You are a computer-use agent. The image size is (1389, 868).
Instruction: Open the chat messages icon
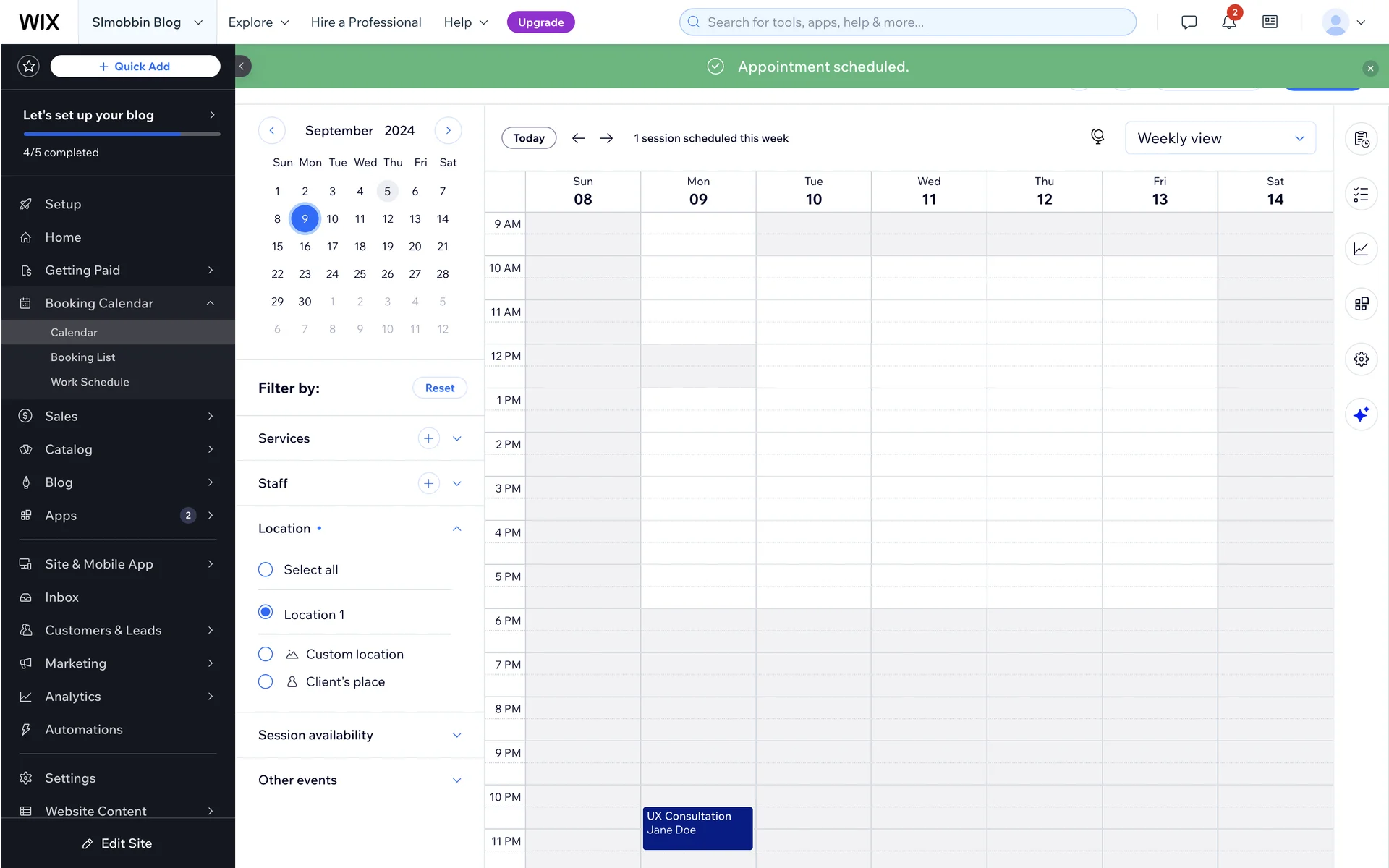click(x=1189, y=22)
